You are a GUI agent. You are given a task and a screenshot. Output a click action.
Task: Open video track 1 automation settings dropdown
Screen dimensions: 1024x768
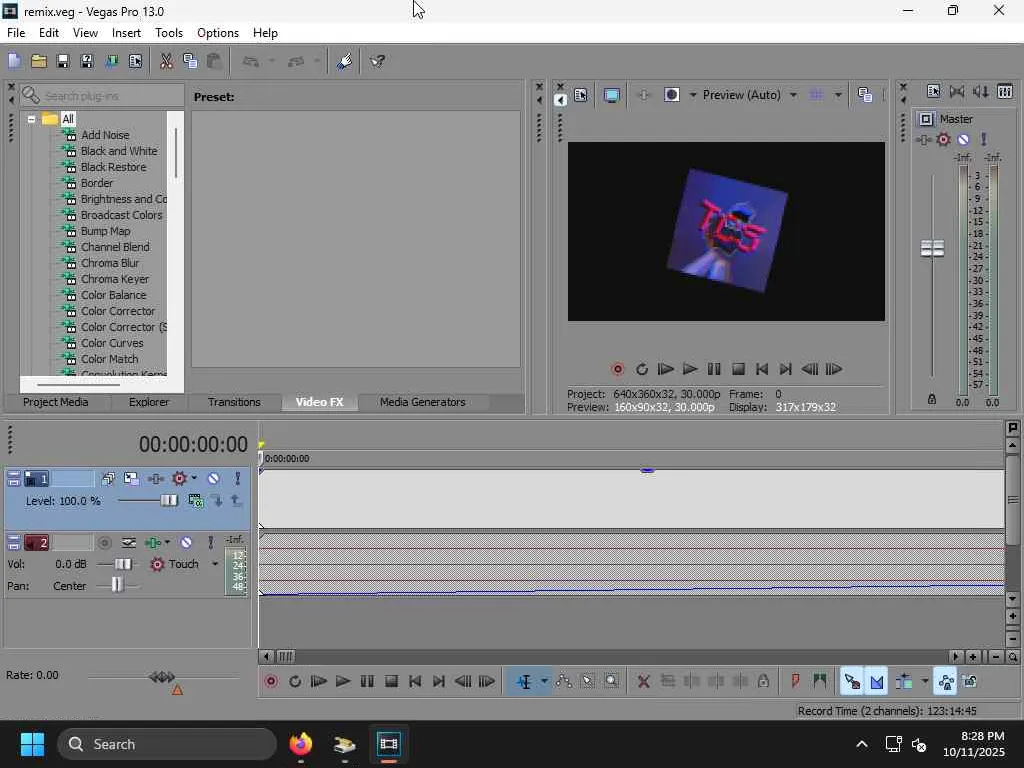[x=194, y=479]
